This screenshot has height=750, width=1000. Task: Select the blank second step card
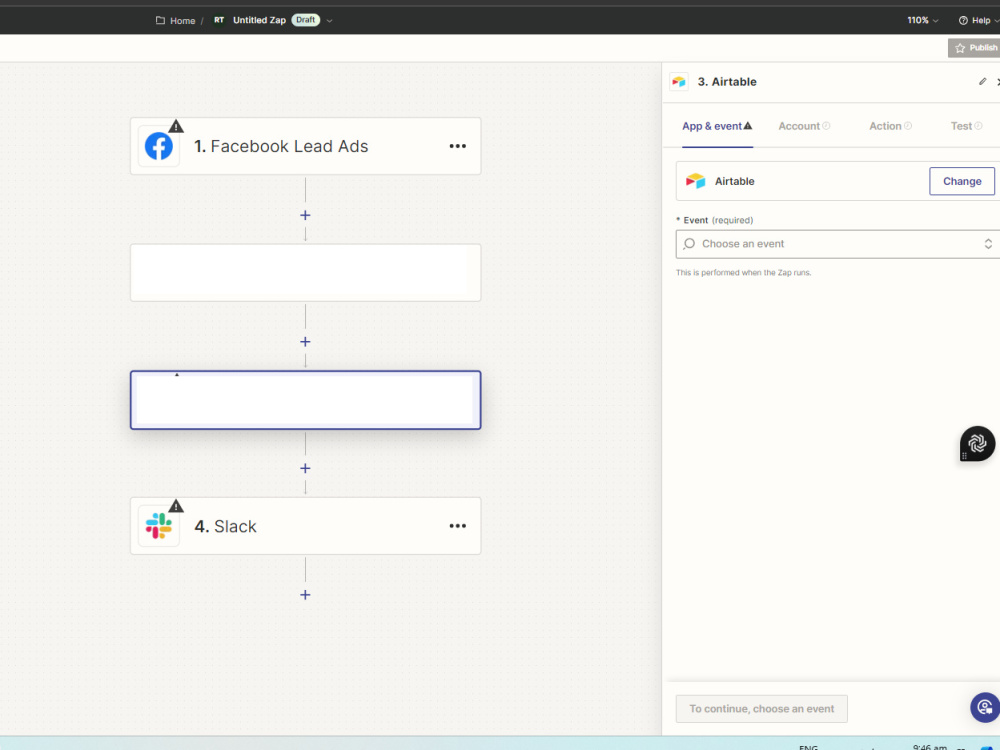(x=305, y=272)
